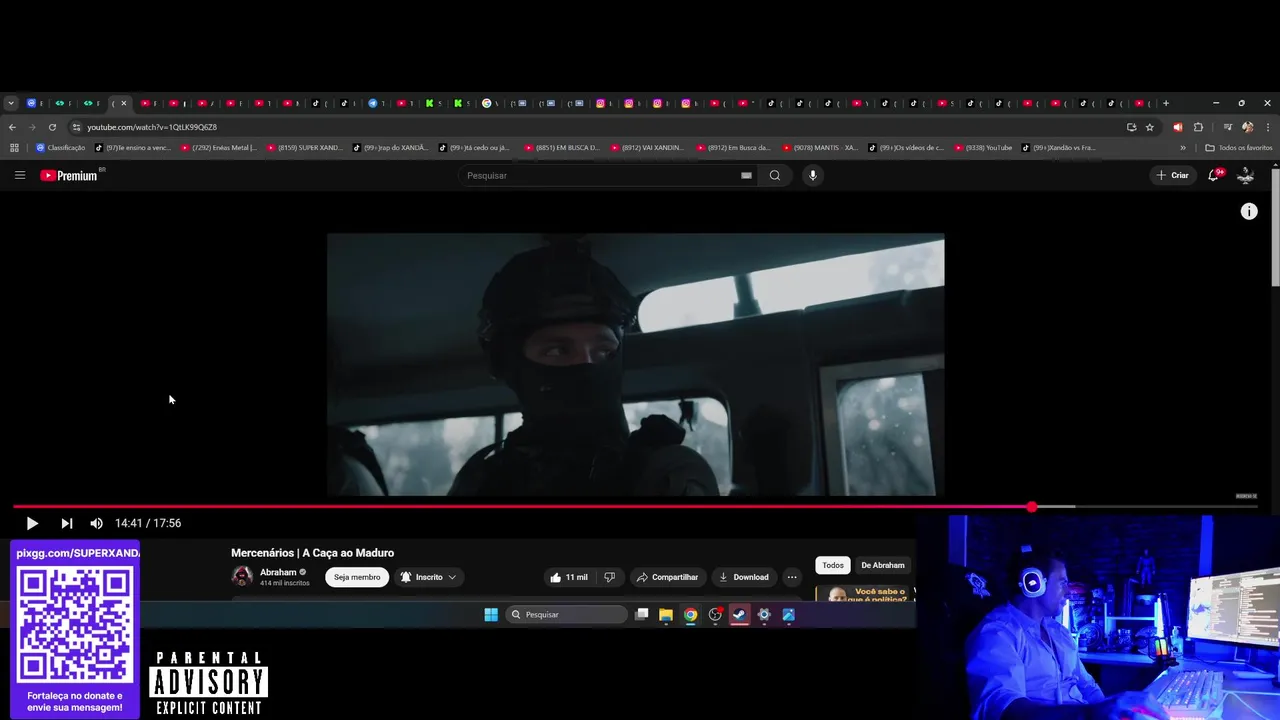View site information icon in address bar
Viewport: 1280px width, 720px height.
pos(76,127)
